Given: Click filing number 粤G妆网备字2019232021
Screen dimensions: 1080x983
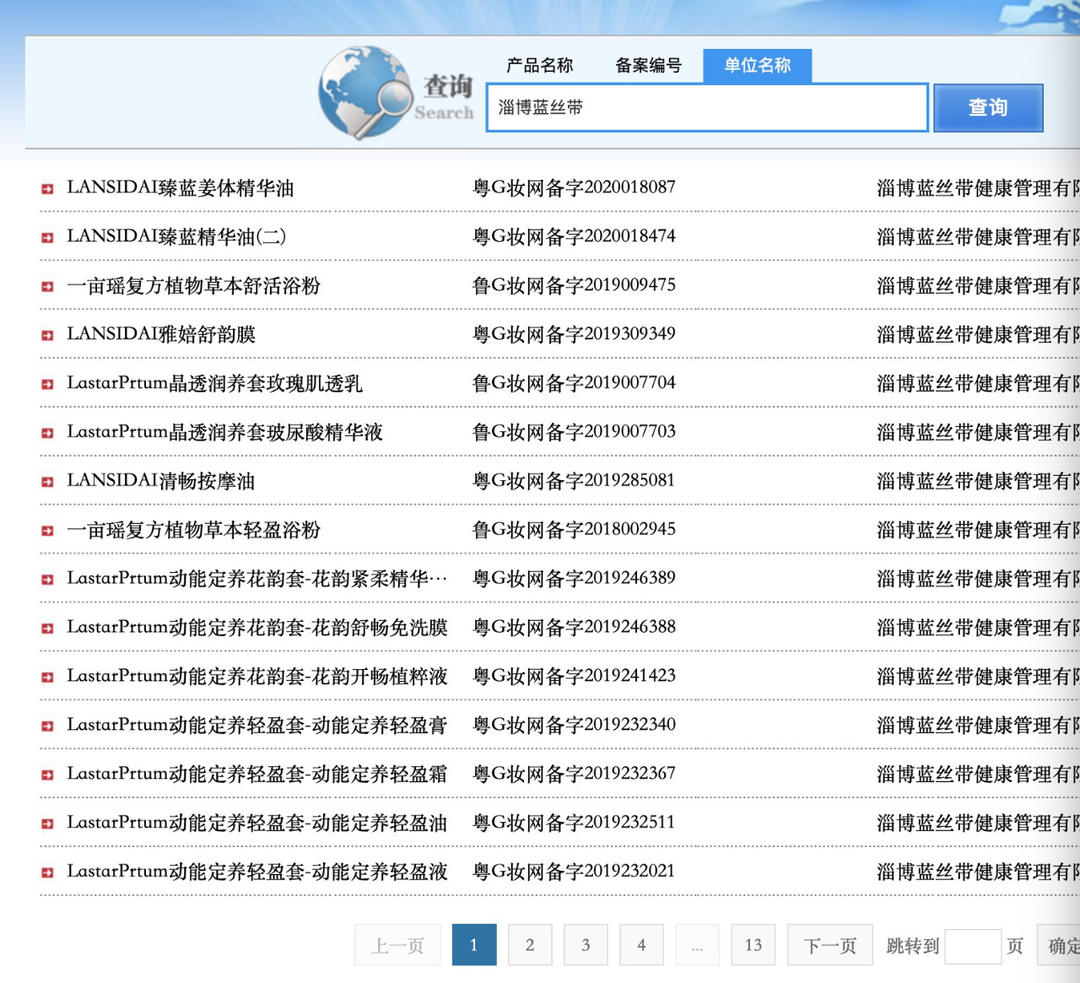Looking at the screenshot, I should pos(574,872).
